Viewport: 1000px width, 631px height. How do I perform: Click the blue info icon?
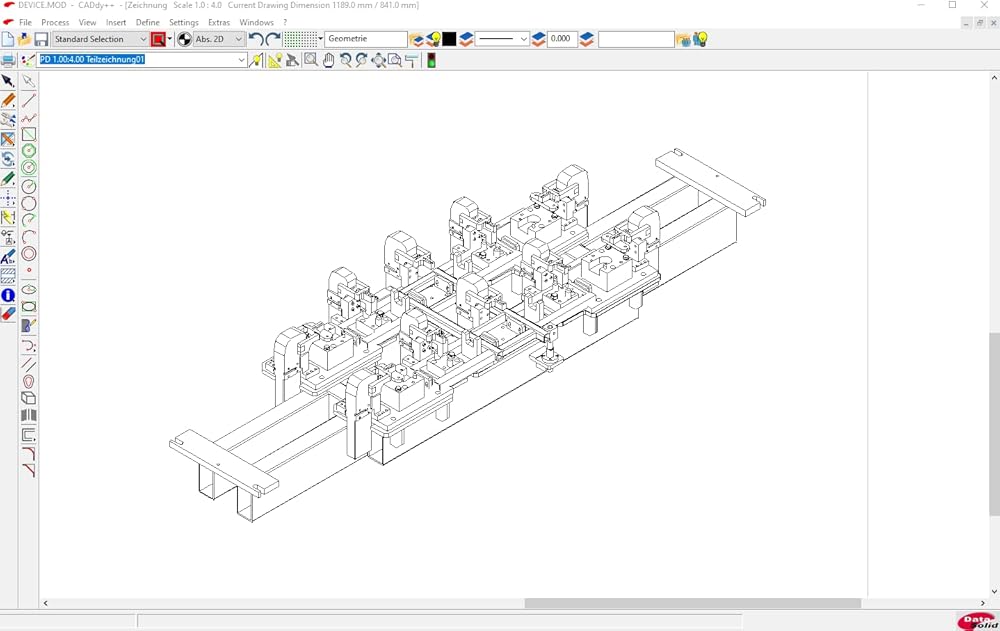click(8, 296)
